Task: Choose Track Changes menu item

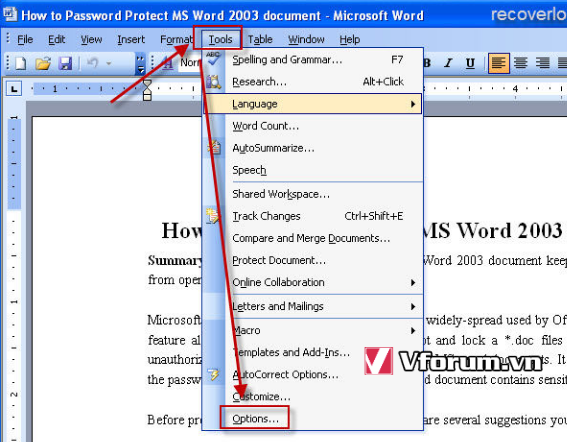Action: coord(313,216)
